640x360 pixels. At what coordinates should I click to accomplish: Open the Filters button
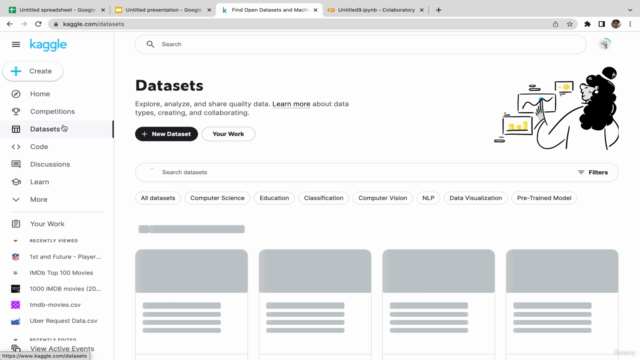coord(593,172)
